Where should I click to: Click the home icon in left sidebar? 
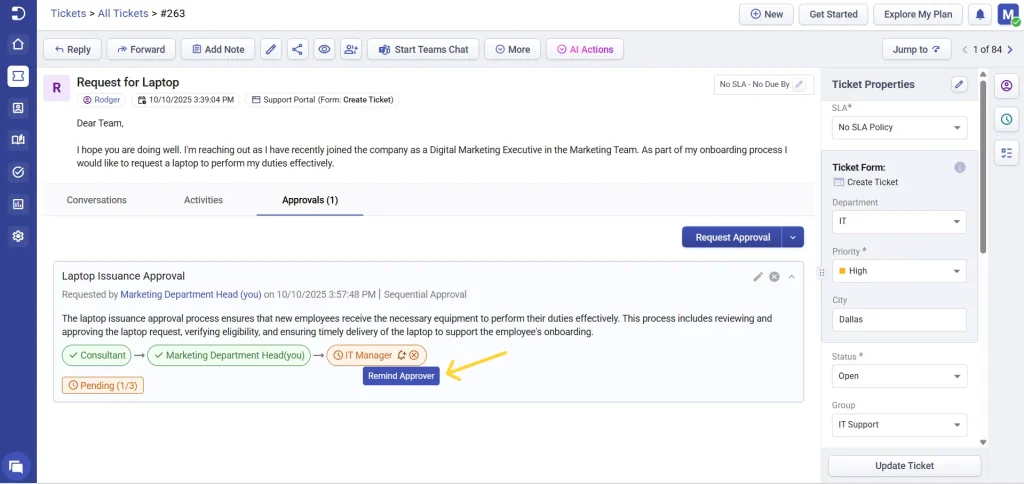[x=18, y=44]
